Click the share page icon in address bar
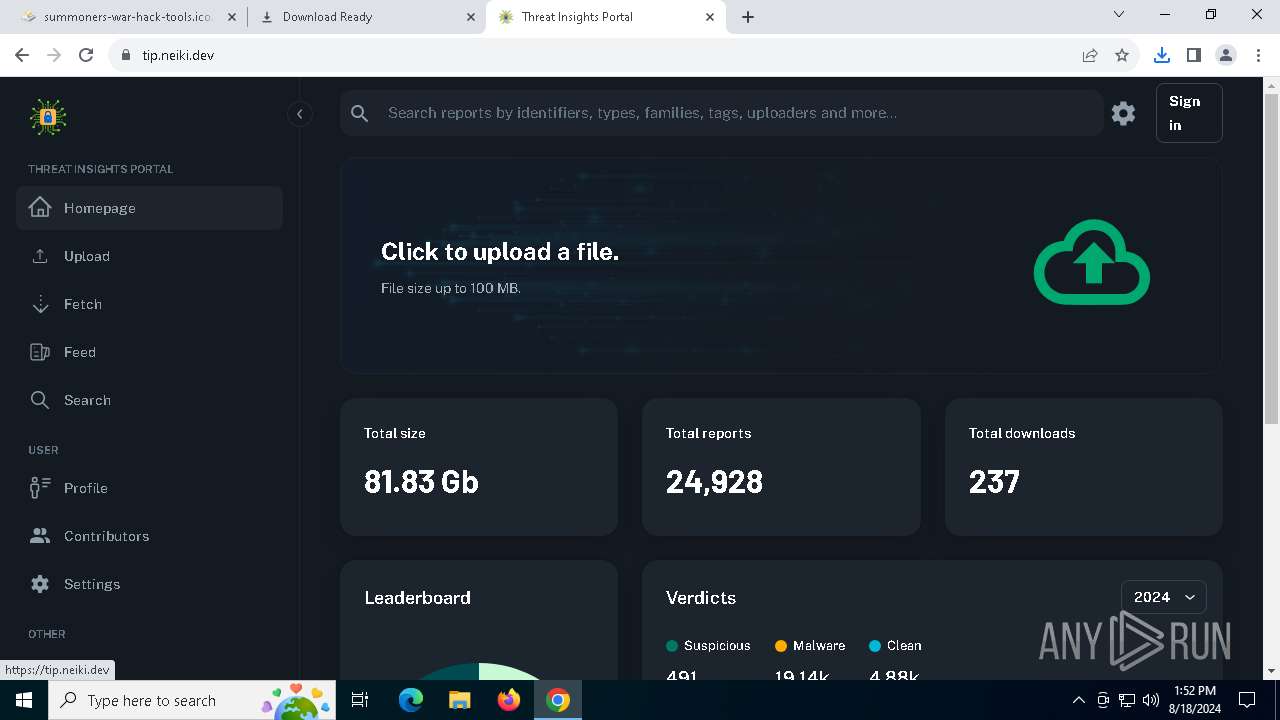This screenshot has width=1280, height=720. click(x=1090, y=55)
